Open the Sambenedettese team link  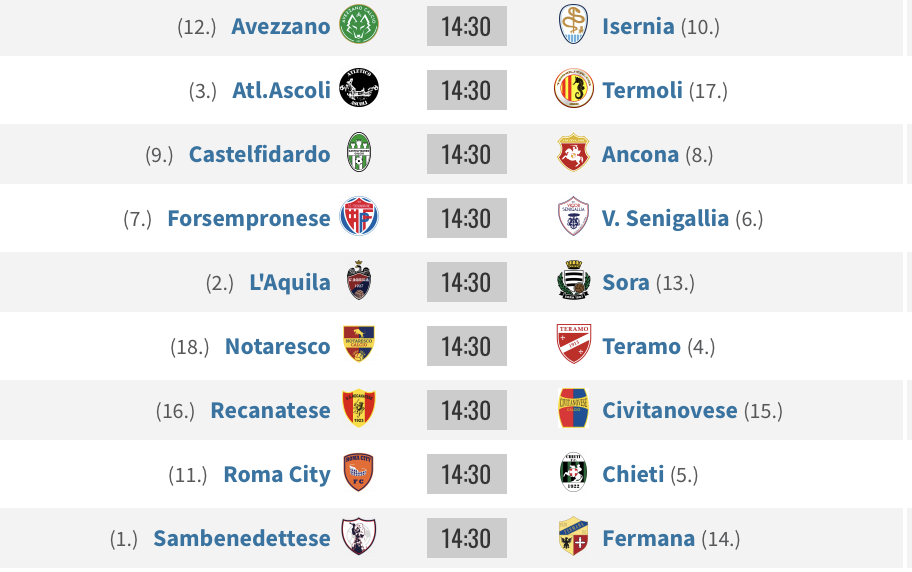(241, 538)
